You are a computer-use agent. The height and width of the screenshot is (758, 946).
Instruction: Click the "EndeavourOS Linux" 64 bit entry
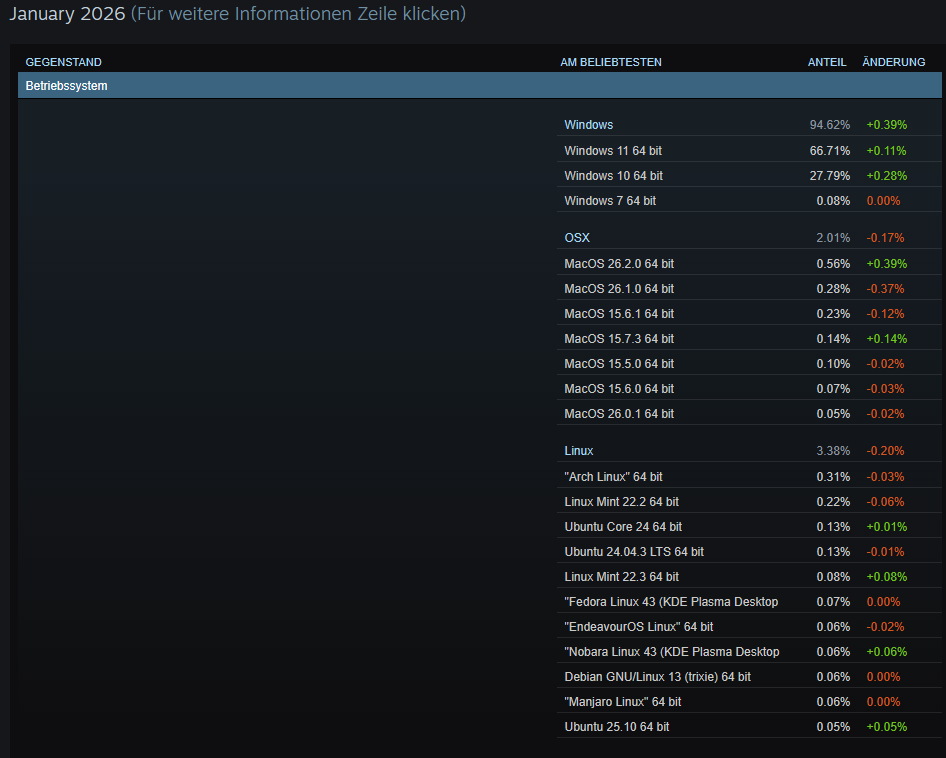click(x=749, y=627)
